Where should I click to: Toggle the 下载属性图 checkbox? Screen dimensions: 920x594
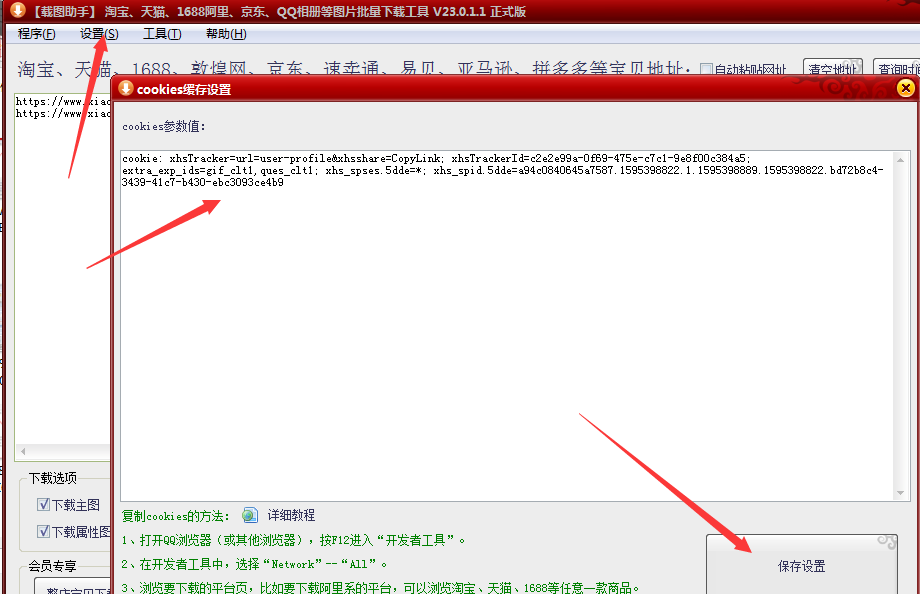43,531
